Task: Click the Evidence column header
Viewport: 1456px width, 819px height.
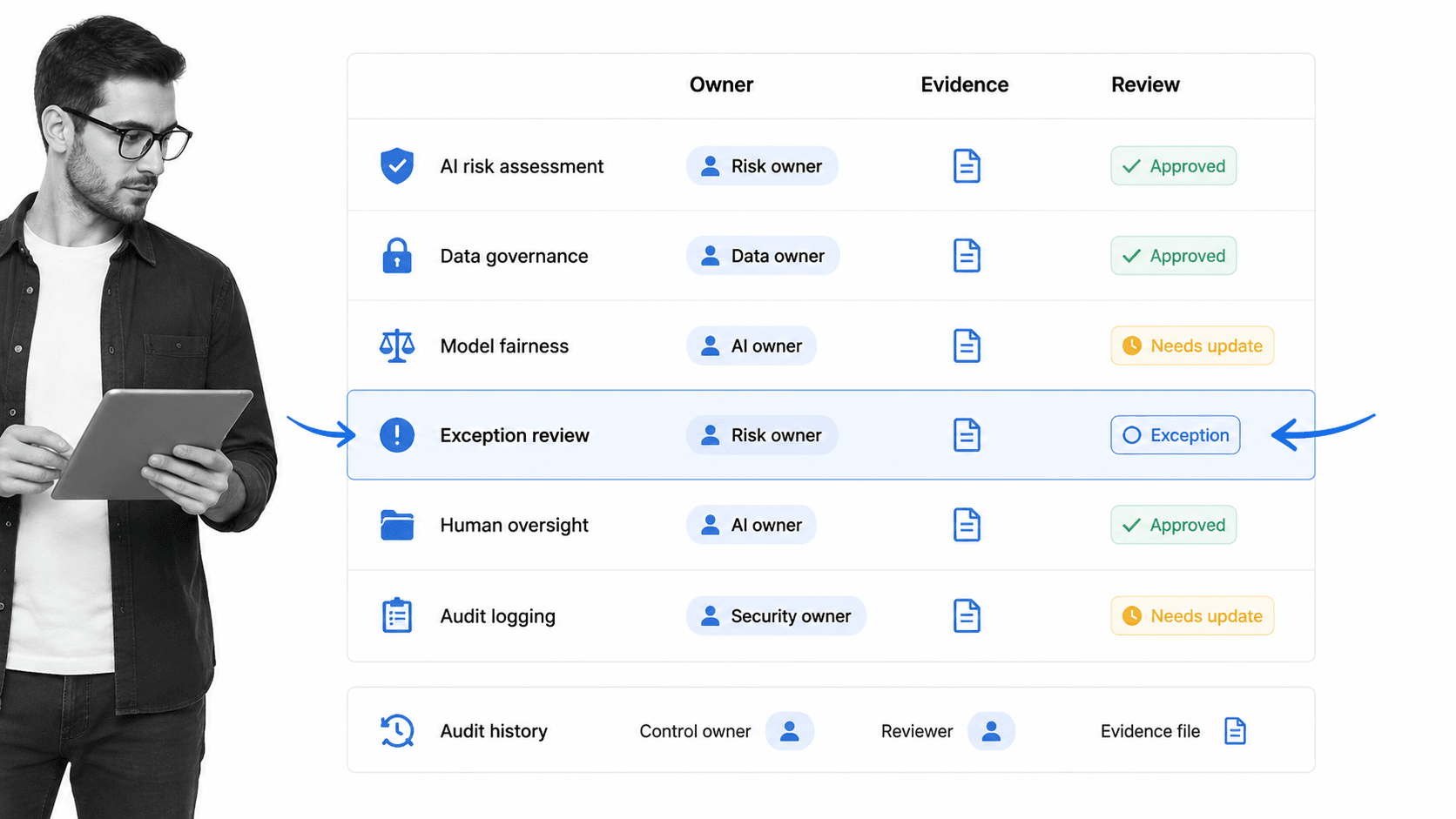Action: pyautogui.click(x=965, y=84)
